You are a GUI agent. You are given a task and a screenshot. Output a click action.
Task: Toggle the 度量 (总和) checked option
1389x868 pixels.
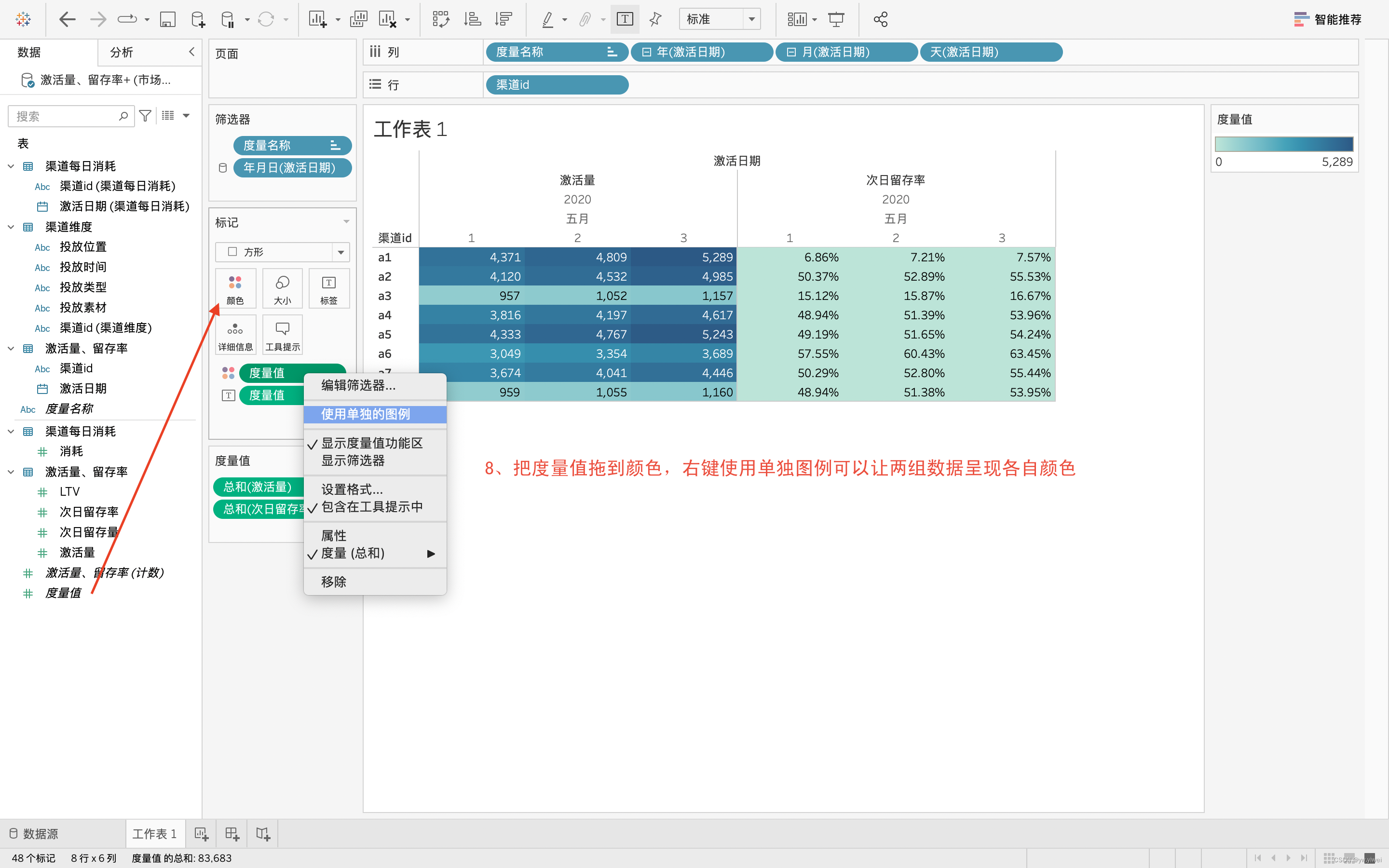353,554
